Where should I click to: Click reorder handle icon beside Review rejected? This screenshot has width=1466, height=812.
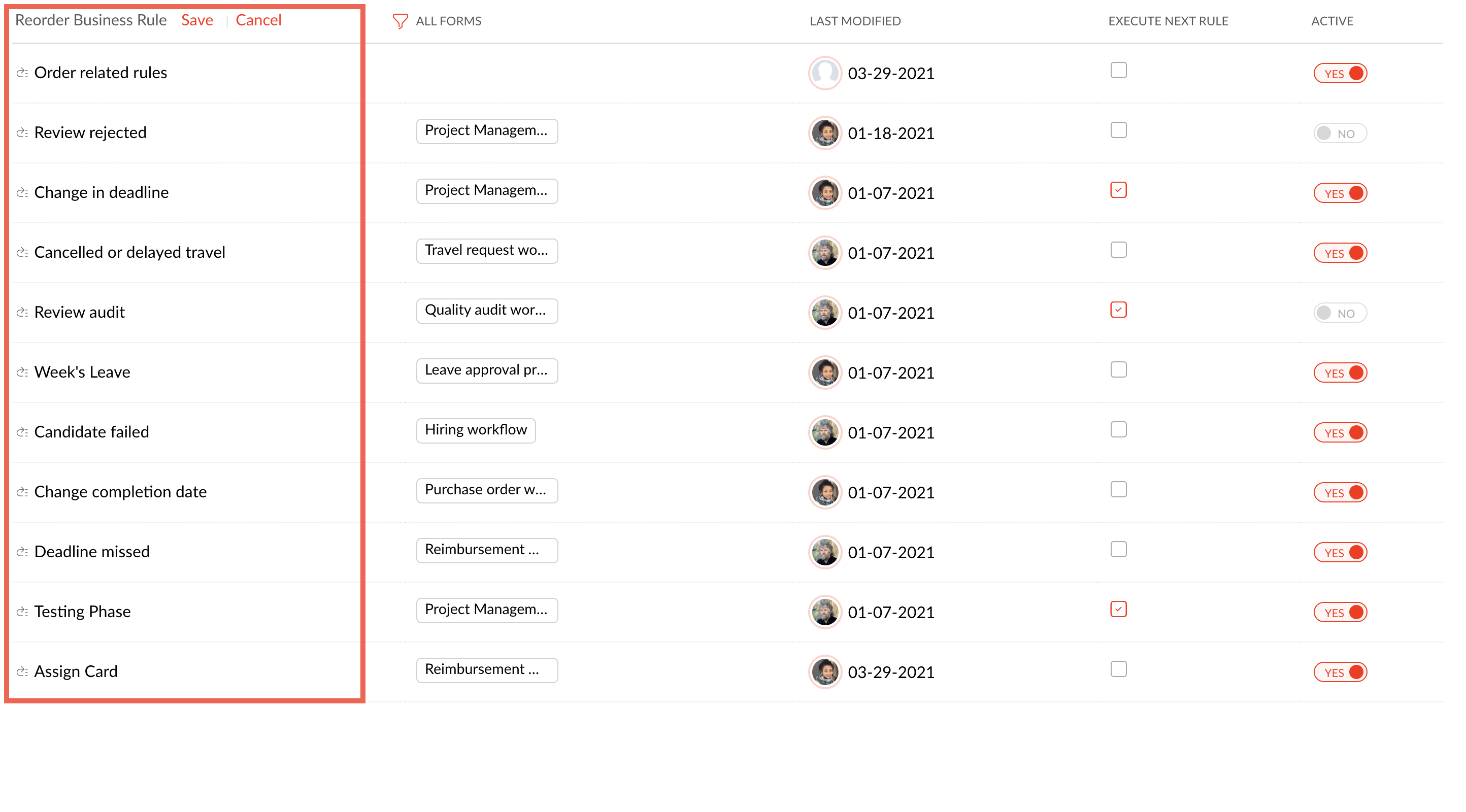(22, 132)
